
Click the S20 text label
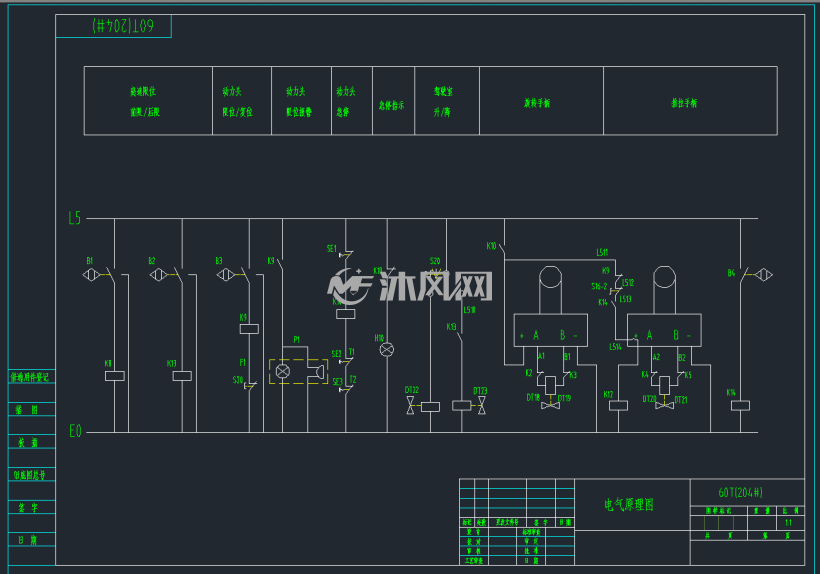[x=435, y=260]
